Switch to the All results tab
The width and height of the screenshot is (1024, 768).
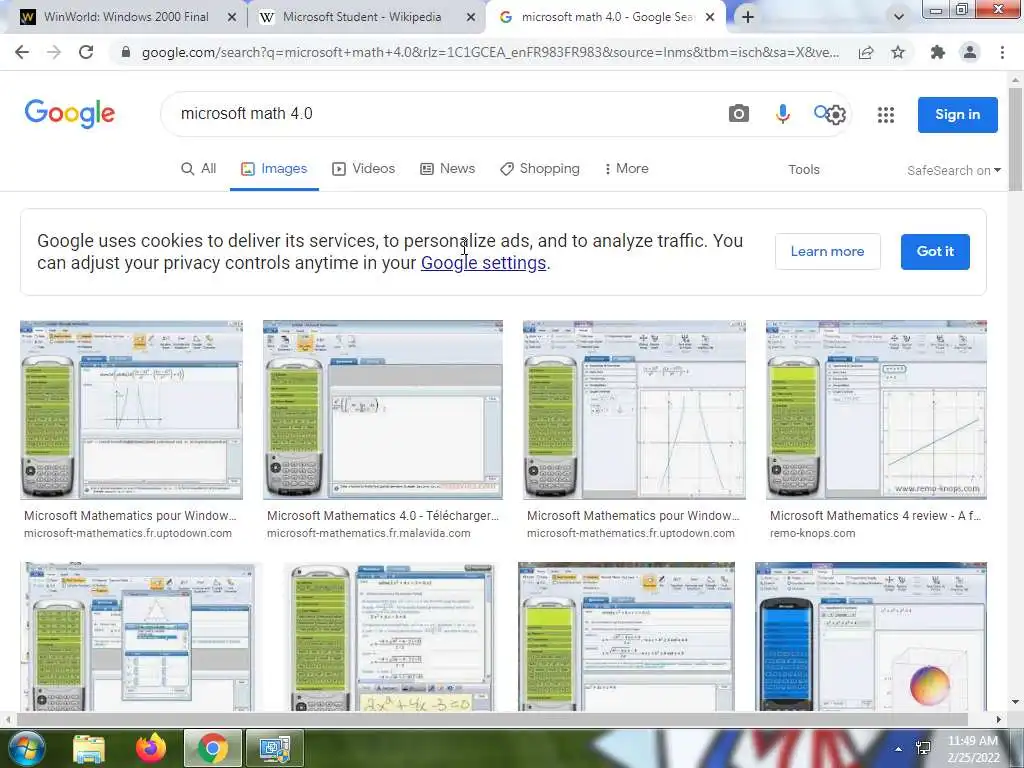point(199,168)
